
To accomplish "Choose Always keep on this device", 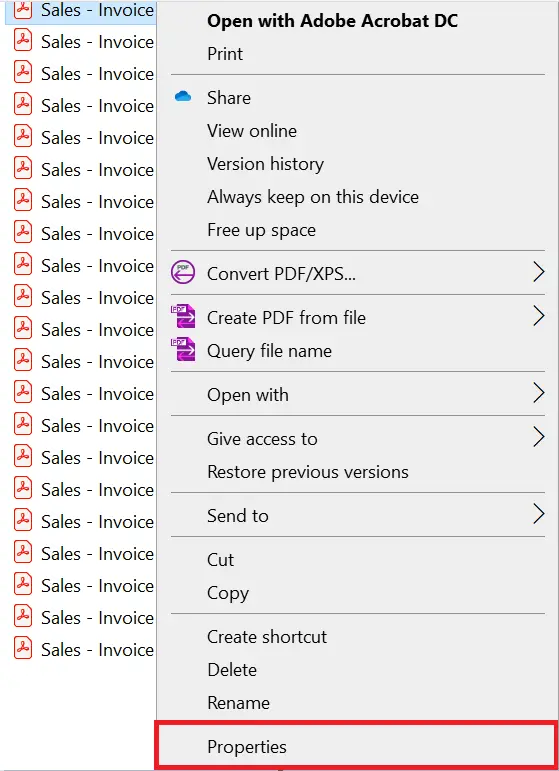I will pos(313,197).
